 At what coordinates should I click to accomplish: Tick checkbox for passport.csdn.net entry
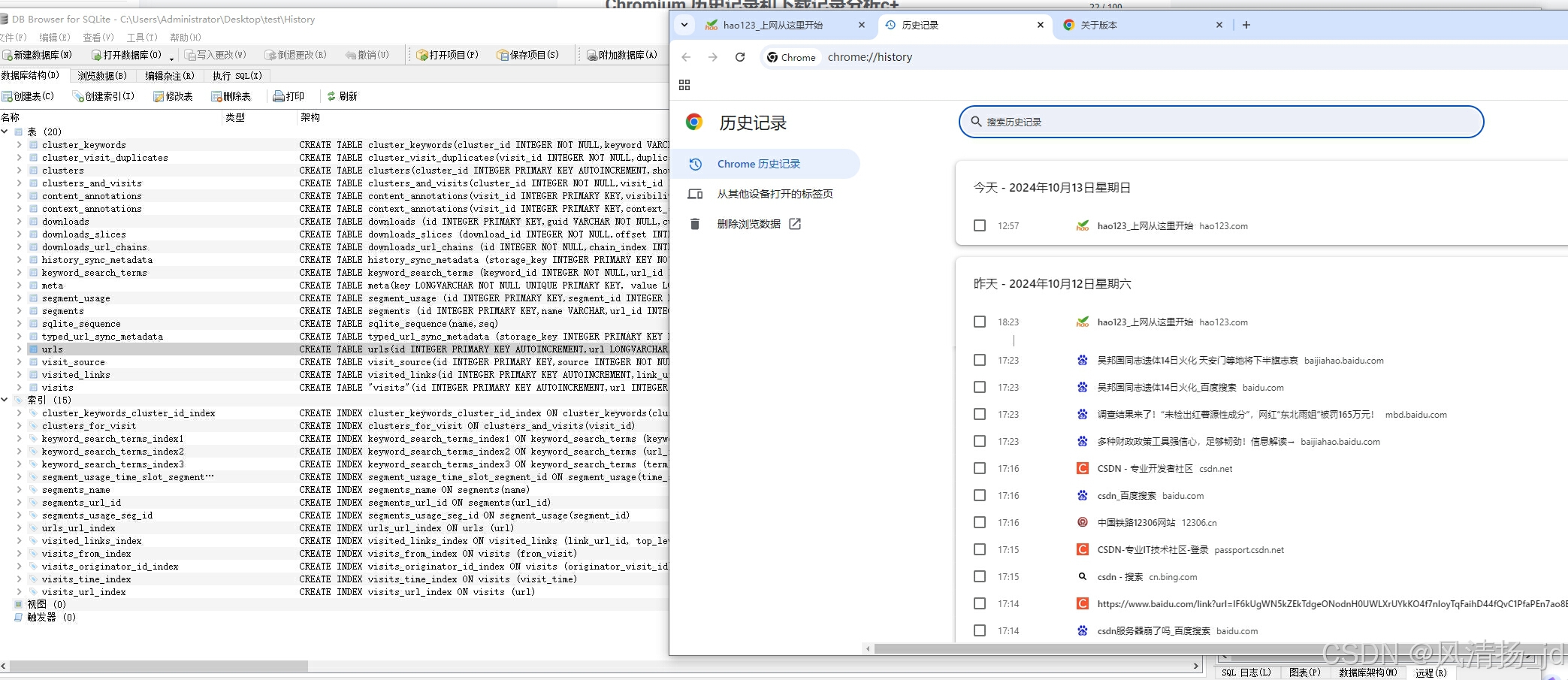(x=980, y=549)
